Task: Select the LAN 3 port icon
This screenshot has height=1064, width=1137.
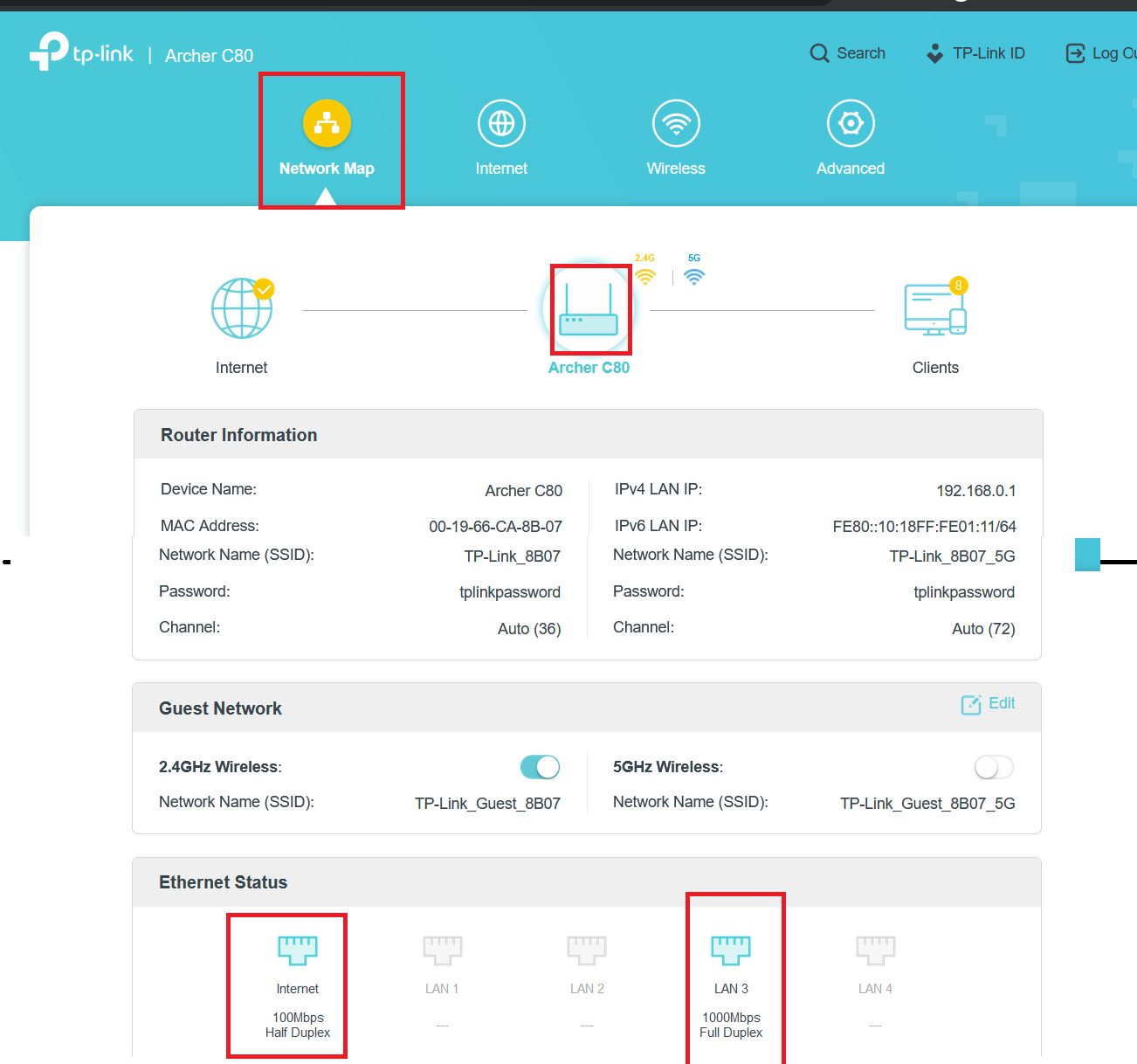Action: tap(731, 950)
